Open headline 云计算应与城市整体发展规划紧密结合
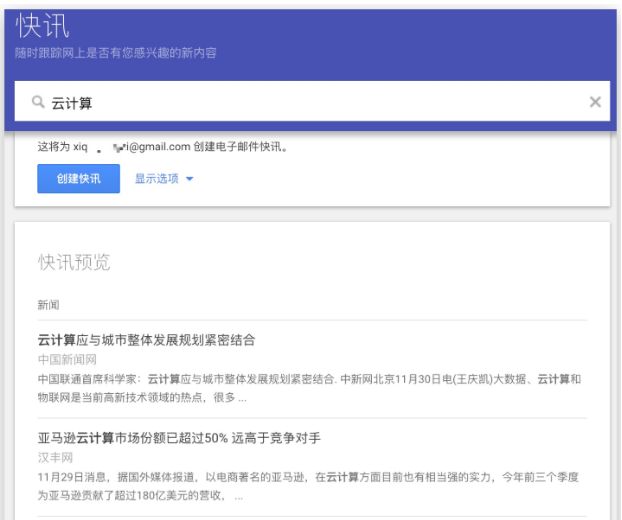622x520 pixels. 146,340
